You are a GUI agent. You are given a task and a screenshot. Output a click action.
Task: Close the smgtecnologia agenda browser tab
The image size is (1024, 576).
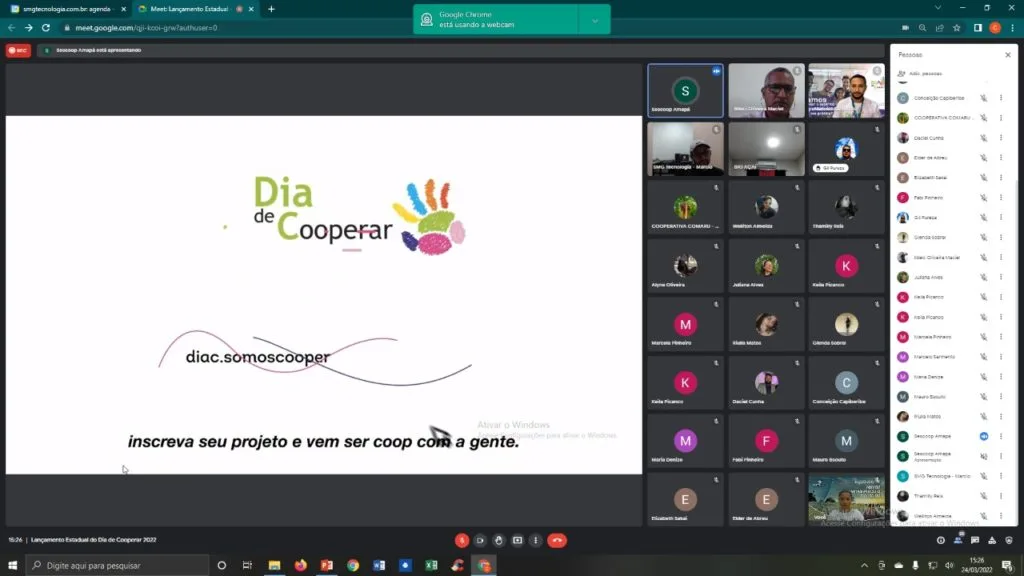pyautogui.click(x=123, y=9)
